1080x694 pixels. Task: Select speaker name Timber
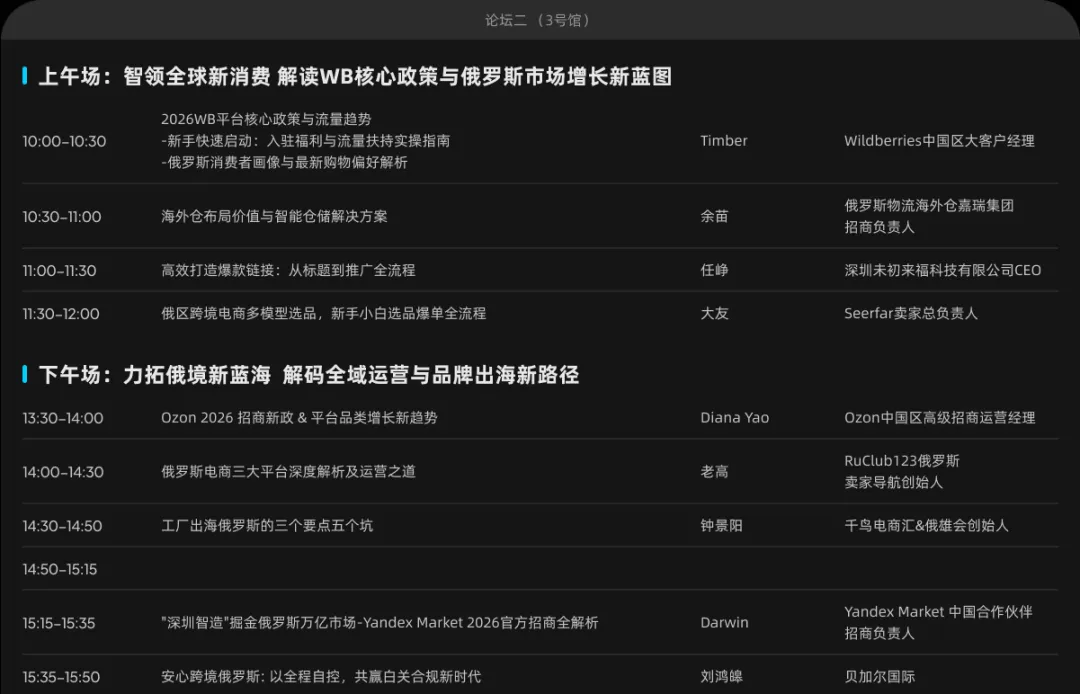pyautogui.click(x=724, y=140)
